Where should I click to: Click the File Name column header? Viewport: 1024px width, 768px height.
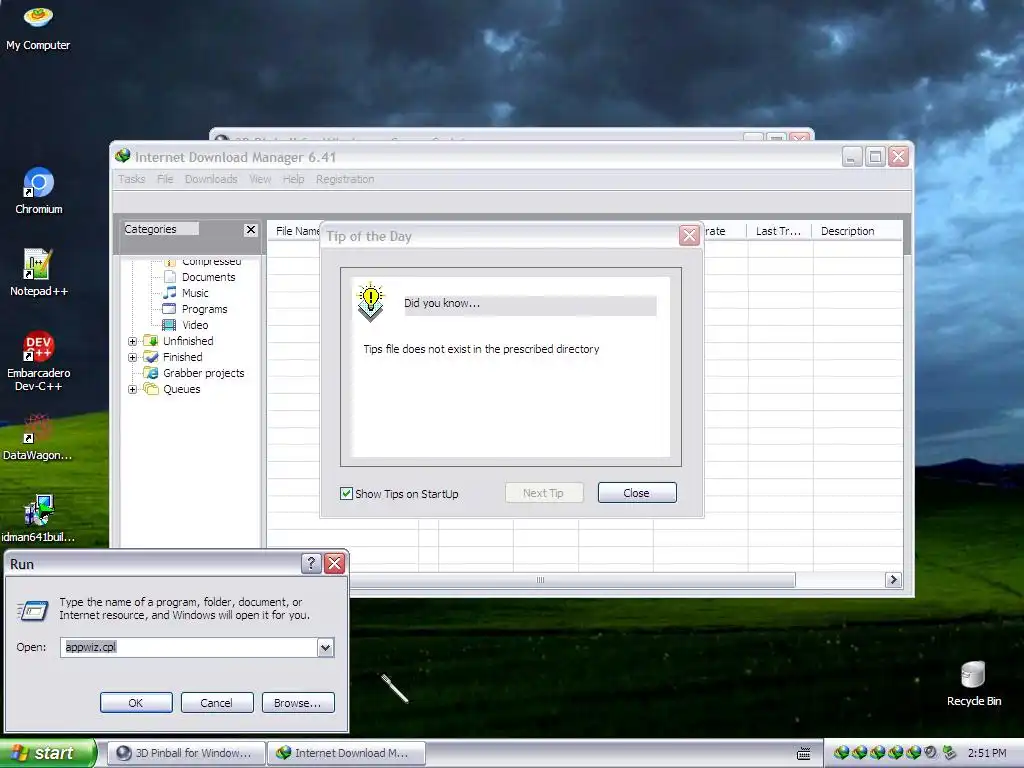click(x=295, y=231)
